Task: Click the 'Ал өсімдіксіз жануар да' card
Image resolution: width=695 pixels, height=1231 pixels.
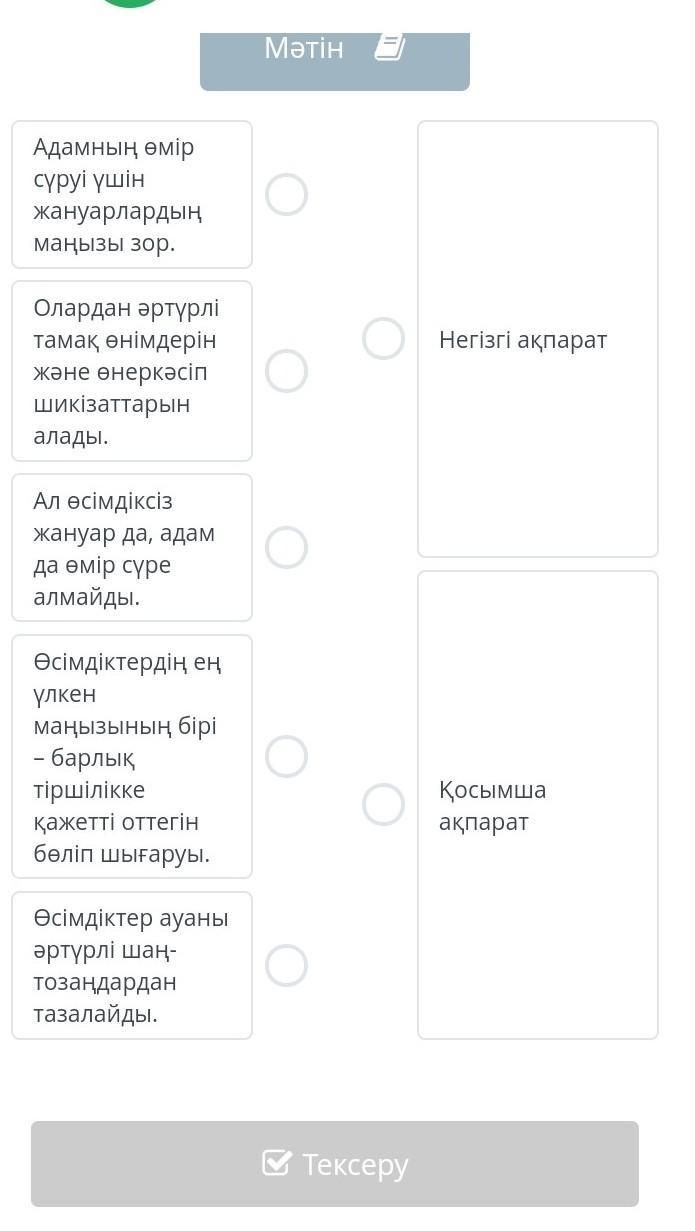Action: point(132,548)
